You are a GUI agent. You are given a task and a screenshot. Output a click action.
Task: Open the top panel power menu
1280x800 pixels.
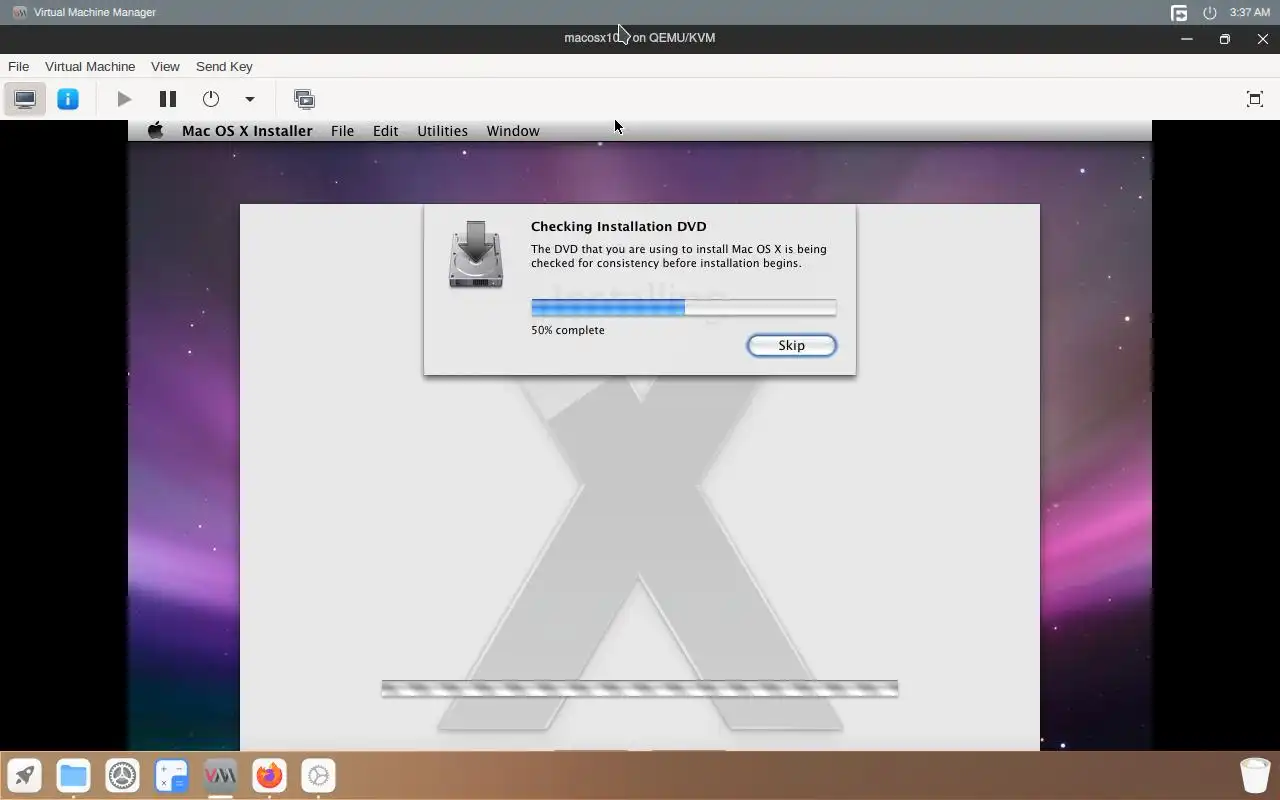(1210, 12)
